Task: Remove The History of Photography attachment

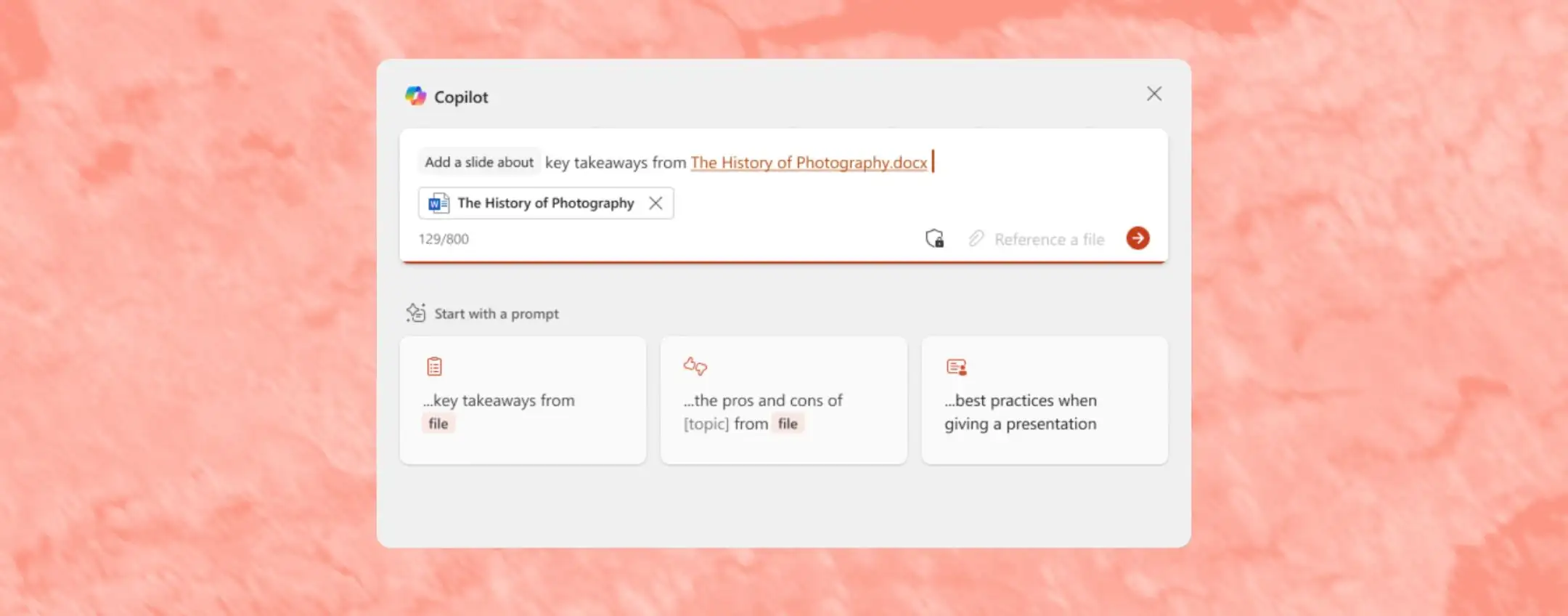Action: coord(656,203)
